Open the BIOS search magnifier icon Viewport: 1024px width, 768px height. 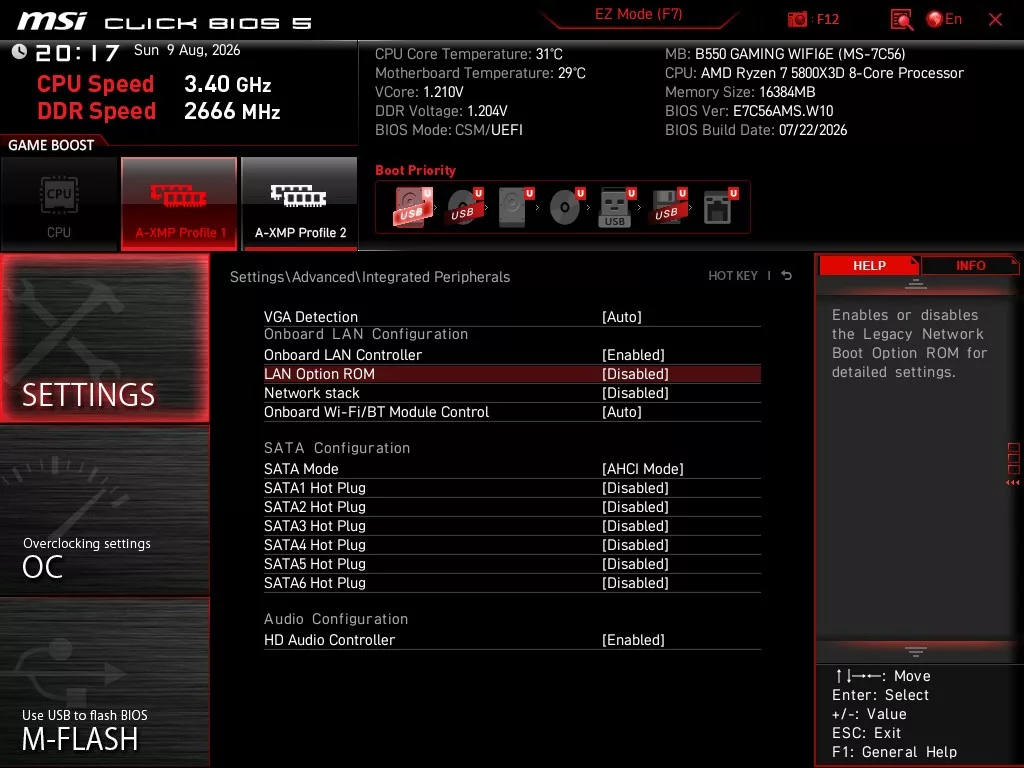click(901, 20)
